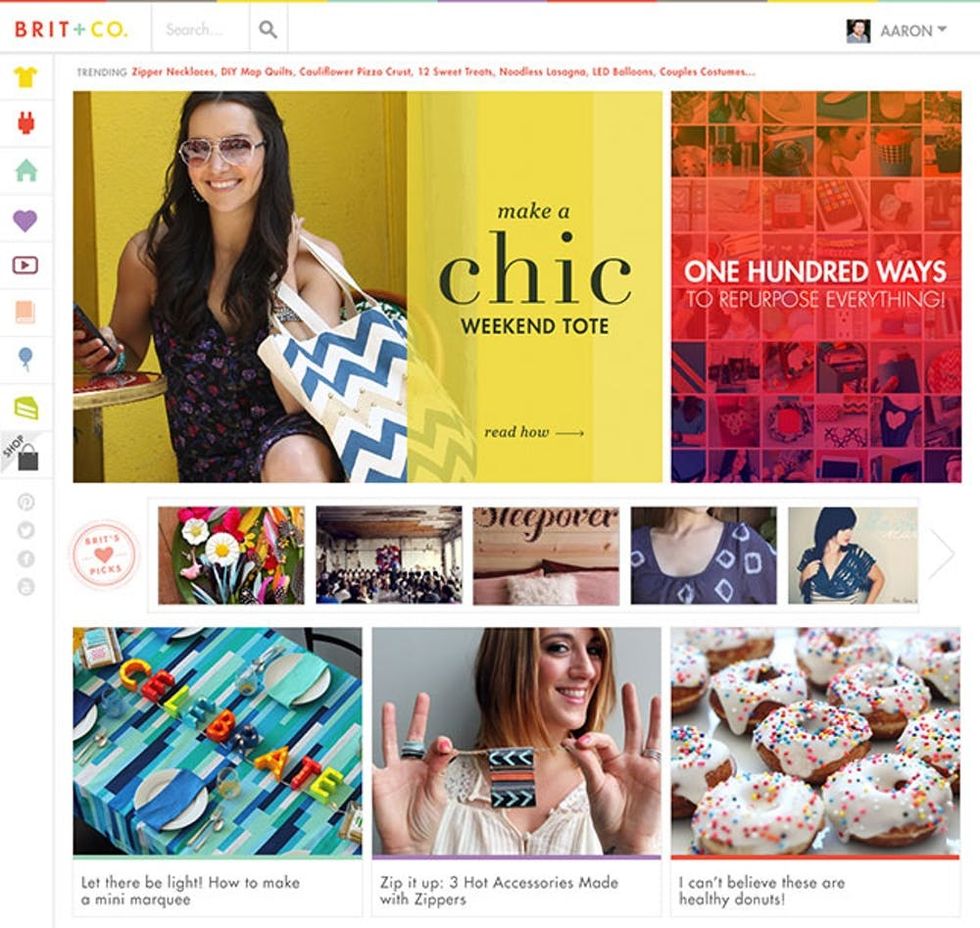Open the red plug tech category
This screenshot has width=980, height=928.
click(x=26, y=123)
